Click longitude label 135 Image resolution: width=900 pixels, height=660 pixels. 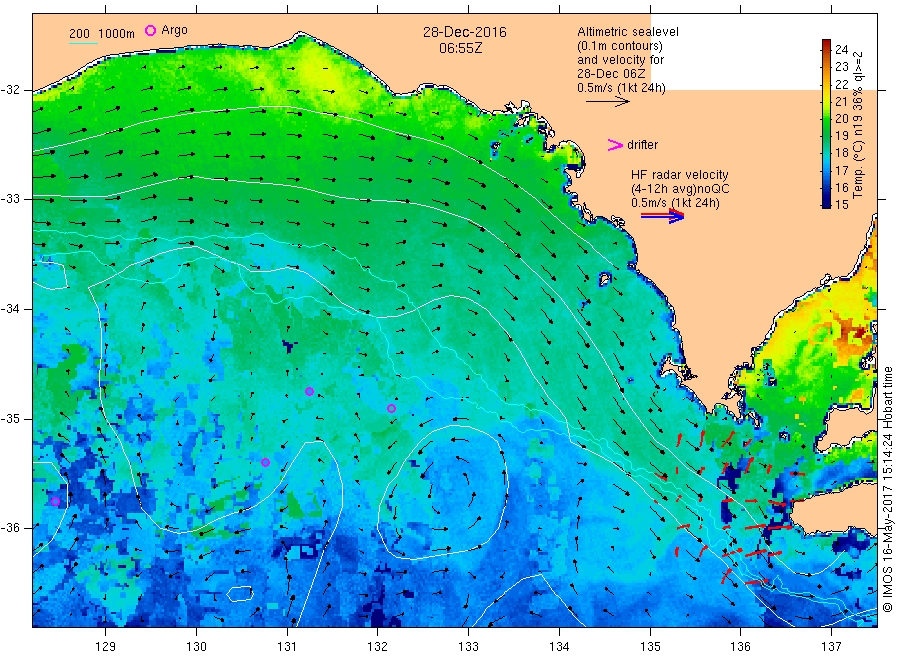point(650,646)
